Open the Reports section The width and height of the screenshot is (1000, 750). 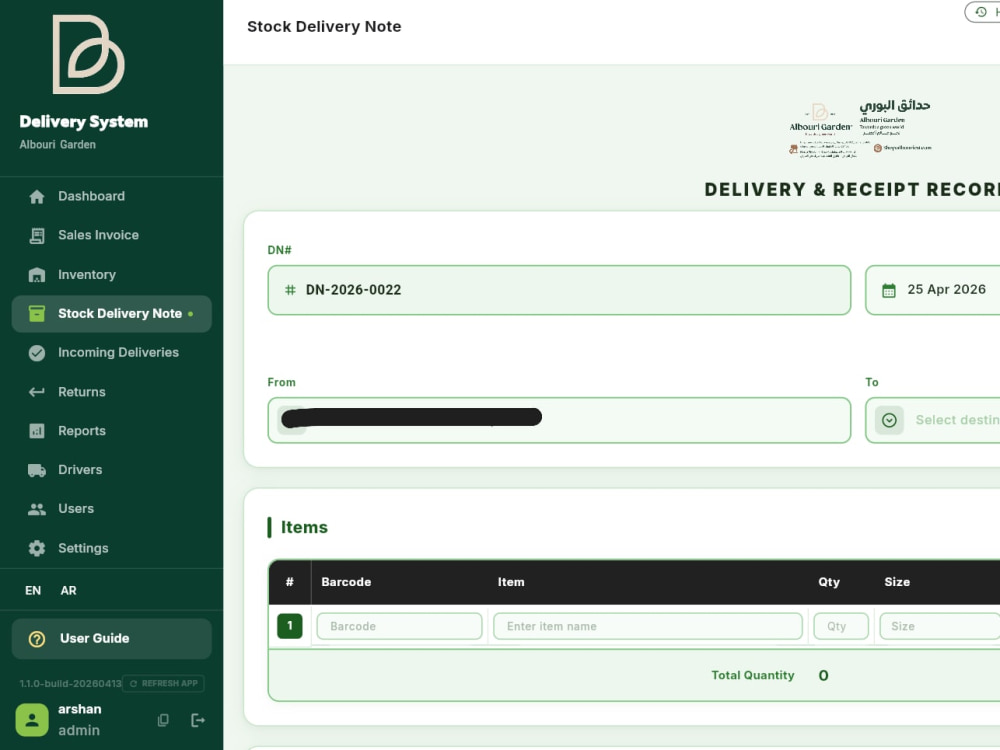pos(112,431)
